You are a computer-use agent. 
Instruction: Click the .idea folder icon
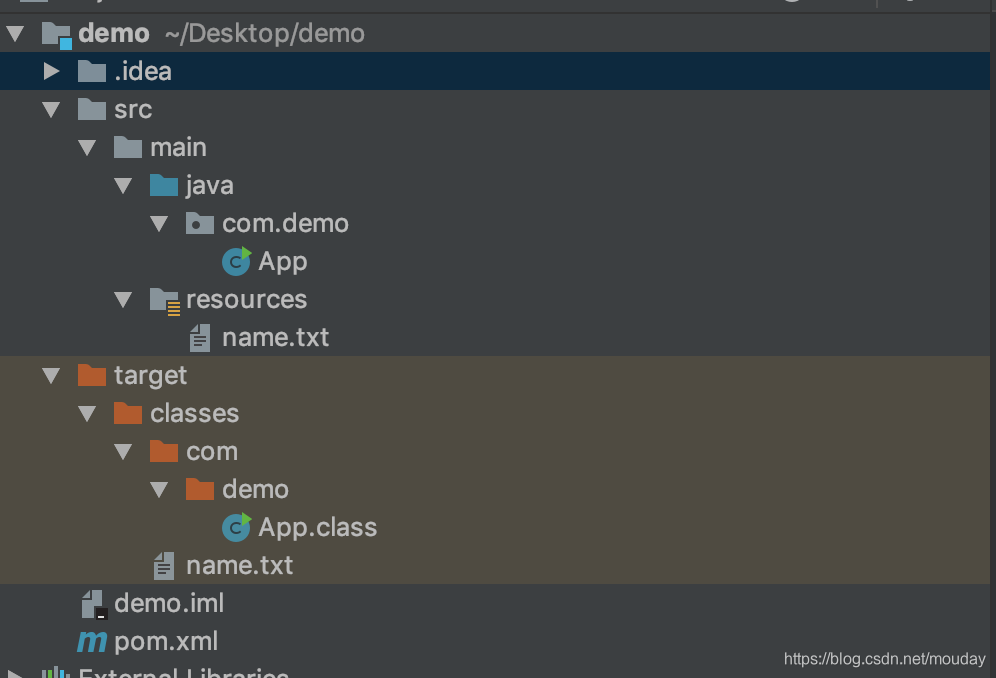click(92, 71)
